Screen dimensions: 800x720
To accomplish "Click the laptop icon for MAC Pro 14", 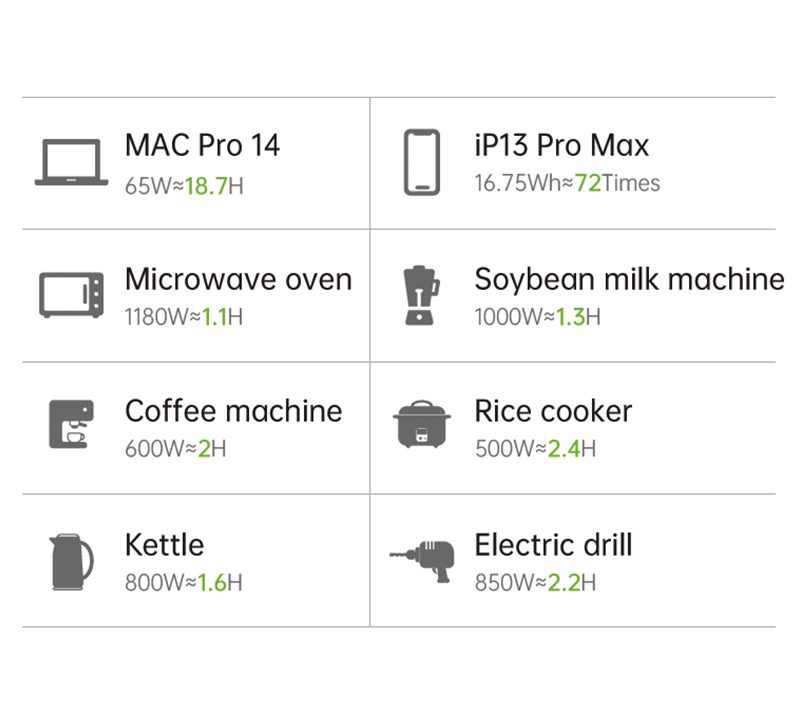I will [x=71, y=163].
